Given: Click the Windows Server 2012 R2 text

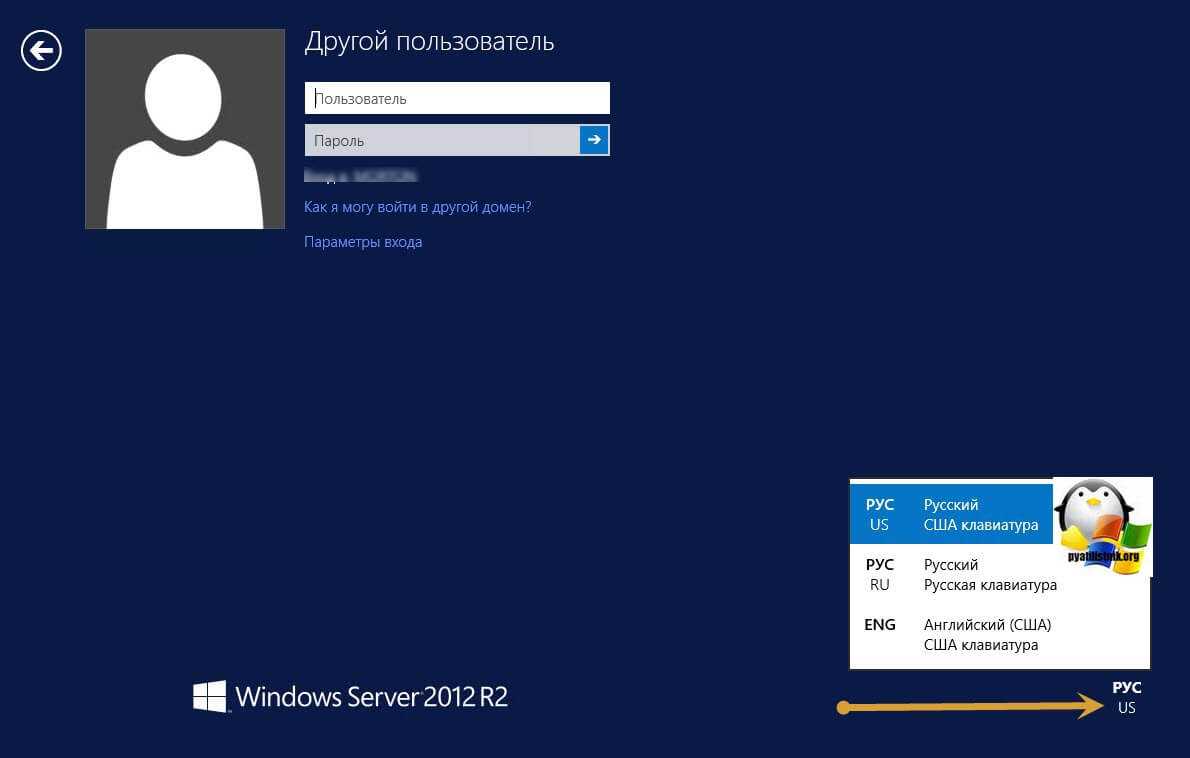Looking at the screenshot, I should point(372,696).
